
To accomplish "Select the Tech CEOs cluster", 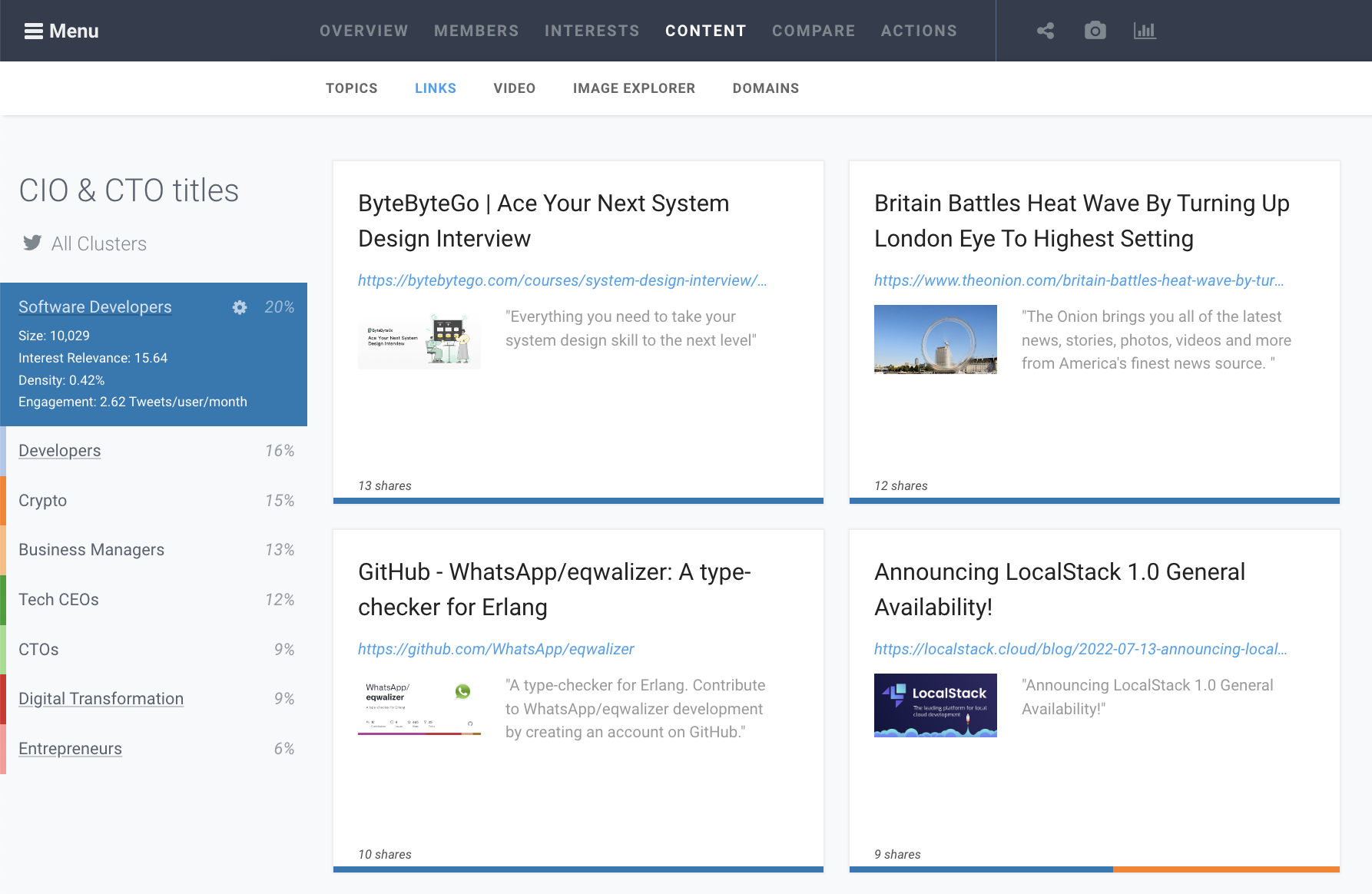I will [58, 600].
